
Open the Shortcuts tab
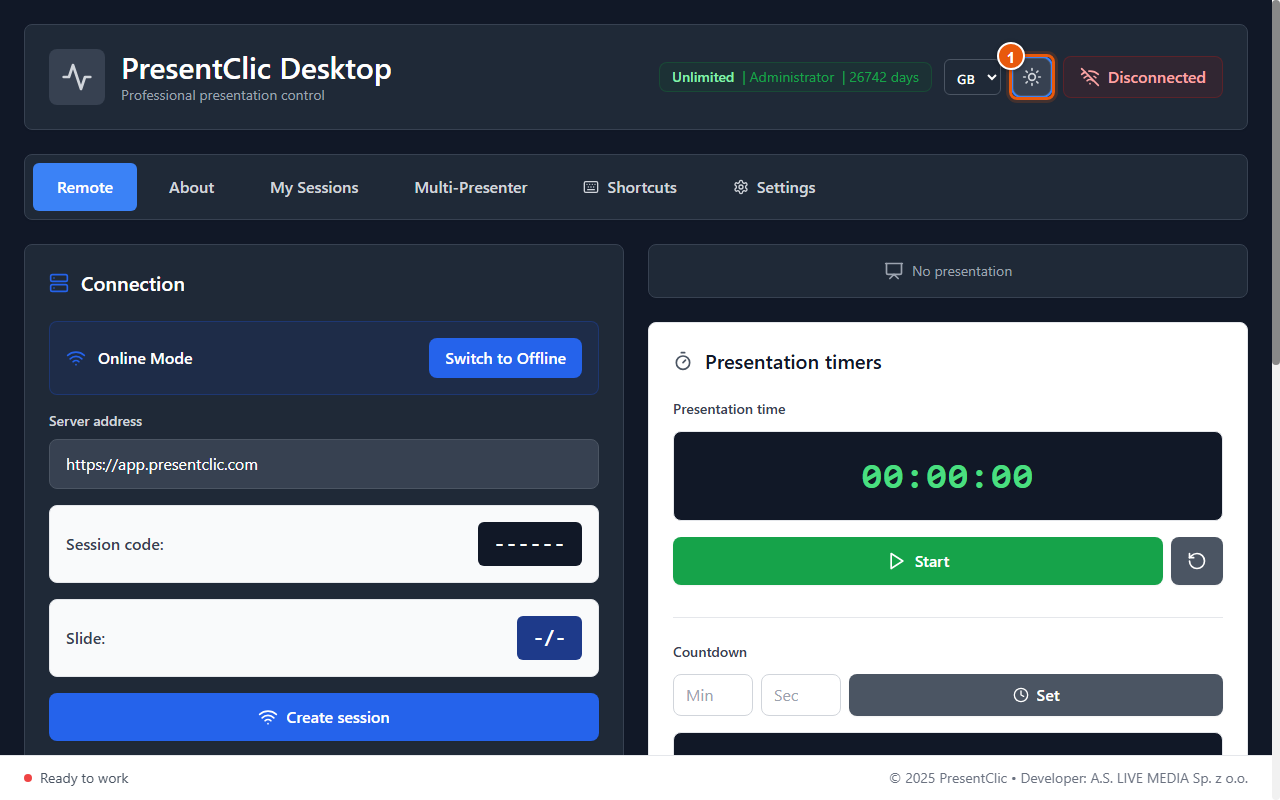(630, 187)
